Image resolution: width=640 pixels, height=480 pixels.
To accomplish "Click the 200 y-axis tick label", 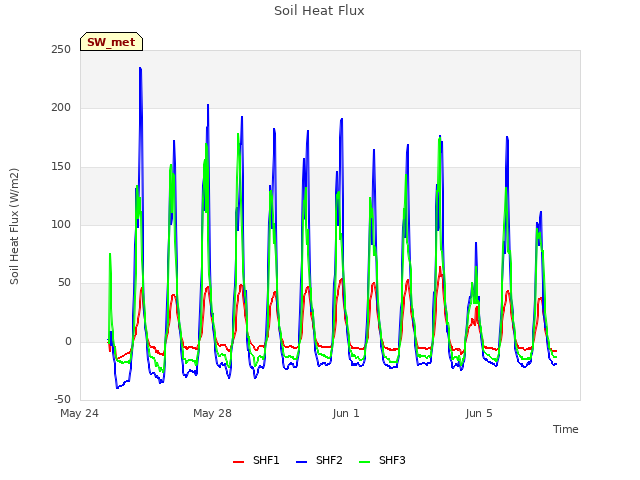I will pyautogui.click(x=61, y=108).
